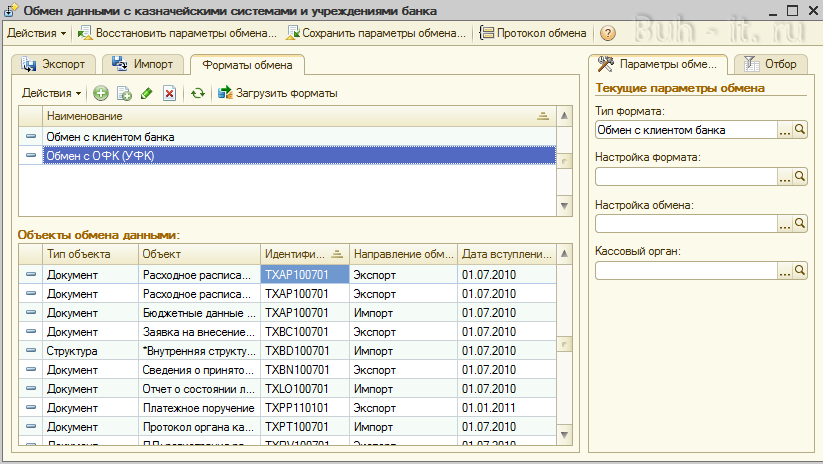Refresh the formats list with the green arrows
Viewport: 823px width, 464px height.
pos(198,93)
